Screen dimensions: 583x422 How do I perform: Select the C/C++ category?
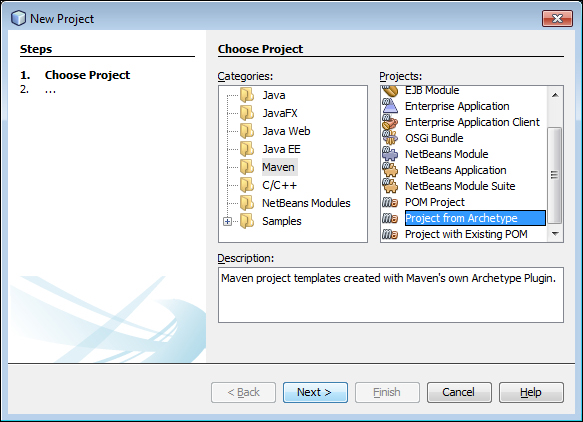click(x=280, y=185)
